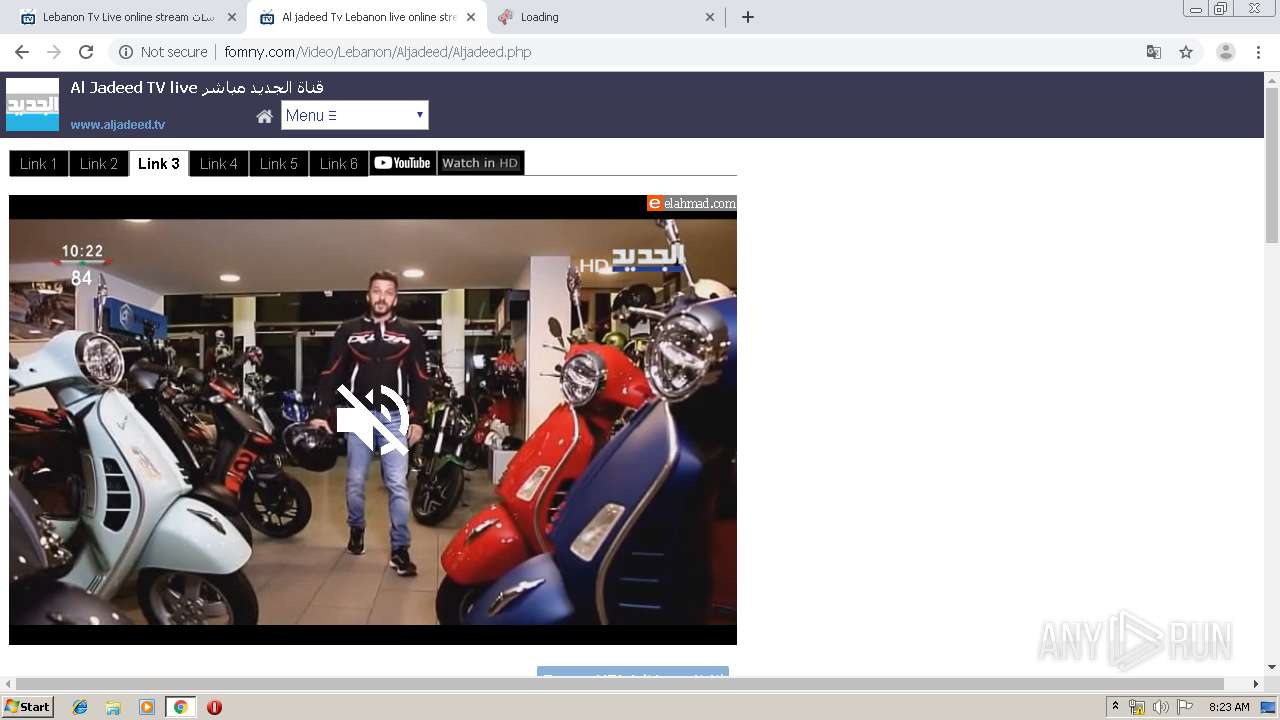The height and width of the screenshot is (720, 1280).
Task: Select the Chrome taskbar button
Action: coord(180,707)
